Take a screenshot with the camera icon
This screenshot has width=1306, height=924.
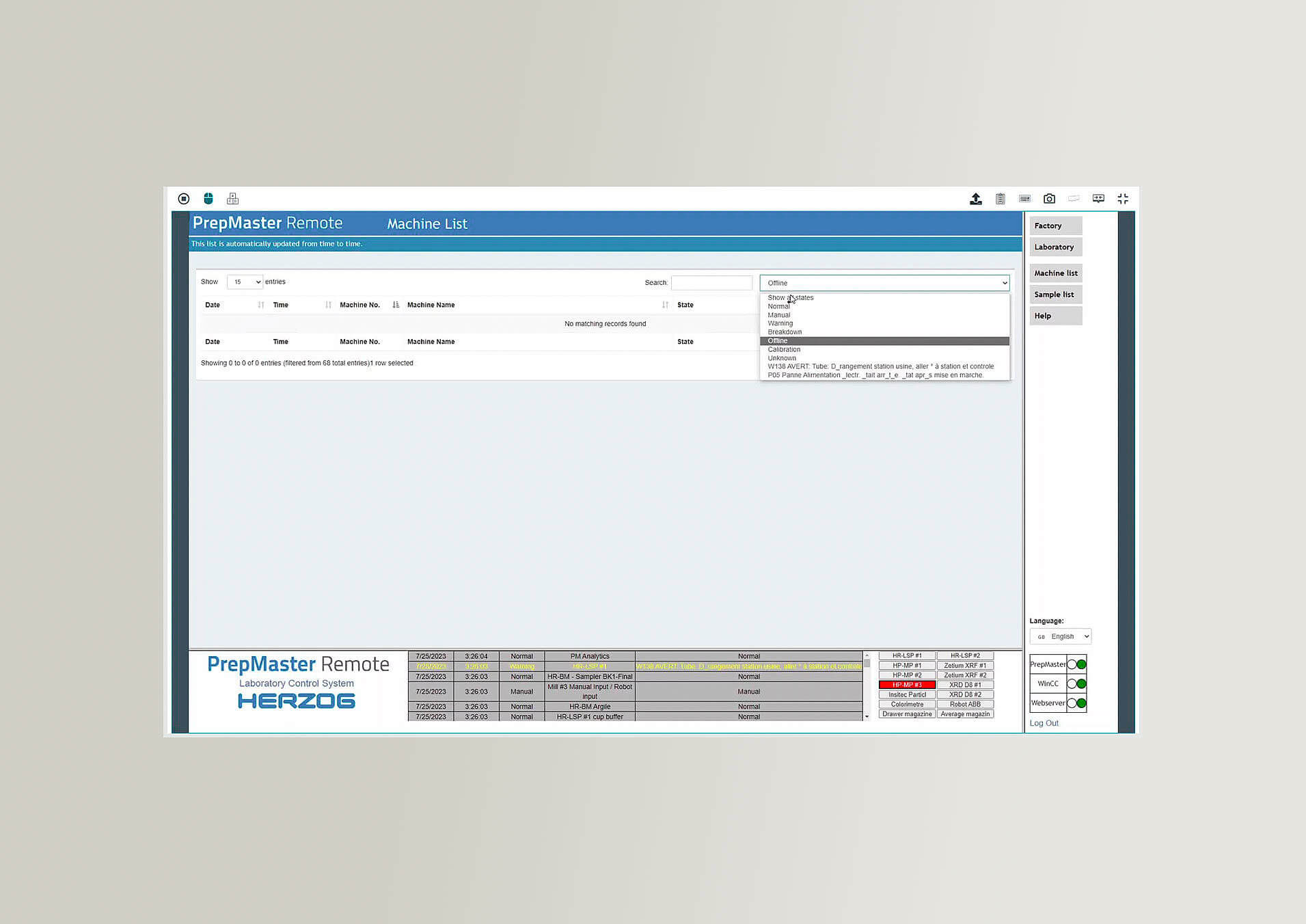tap(1050, 199)
